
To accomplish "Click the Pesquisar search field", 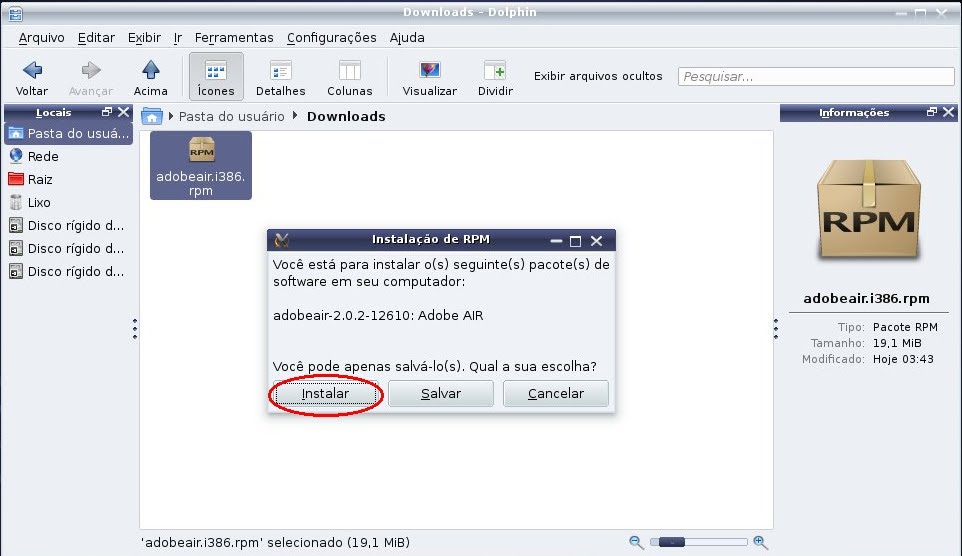I will coord(816,76).
